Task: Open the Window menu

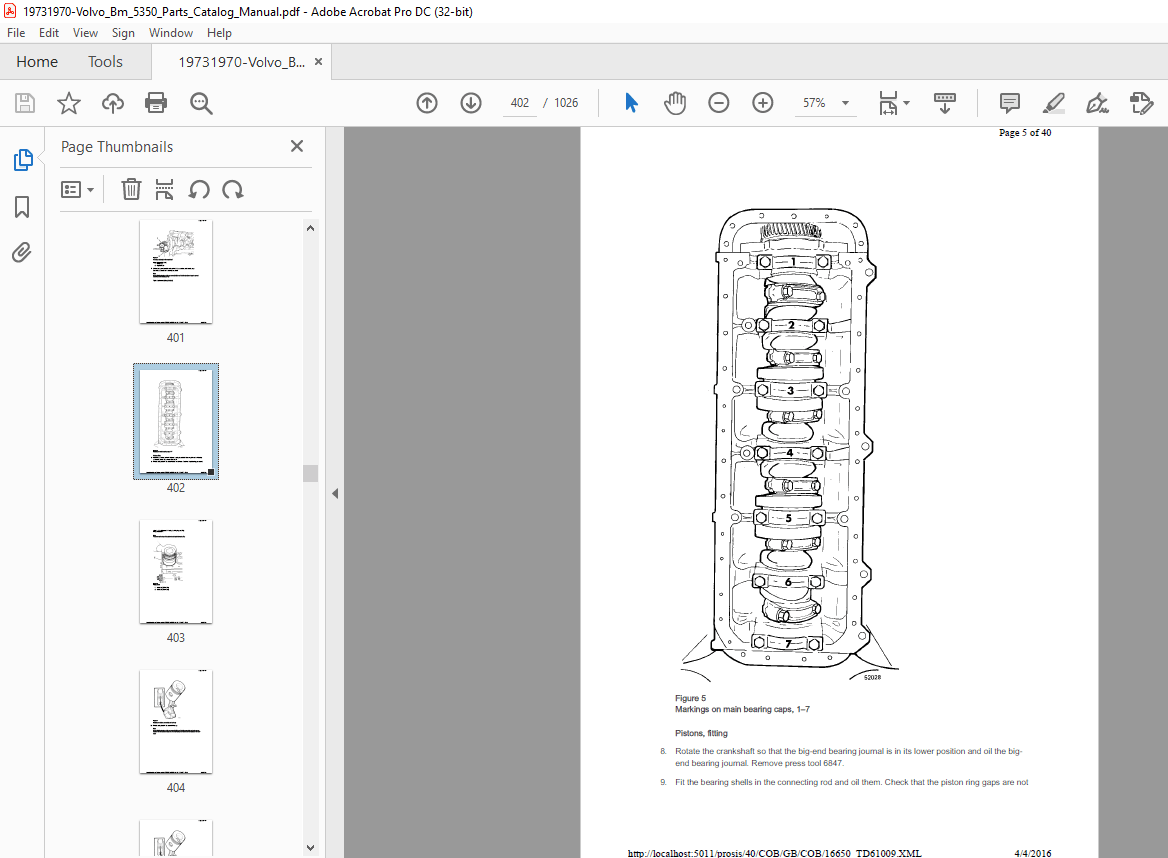Action: [x=171, y=33]
